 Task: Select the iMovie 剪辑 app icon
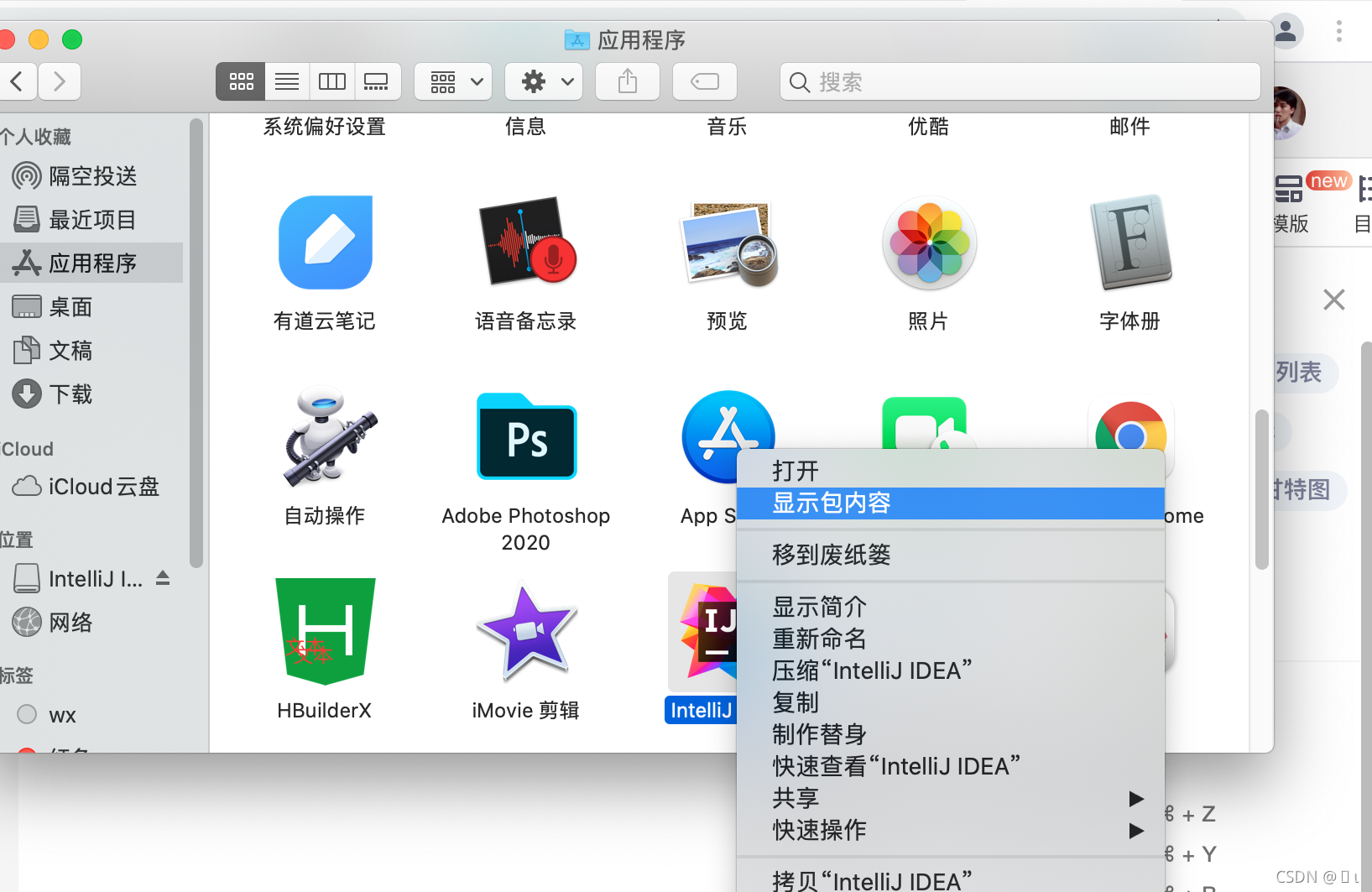527,632
